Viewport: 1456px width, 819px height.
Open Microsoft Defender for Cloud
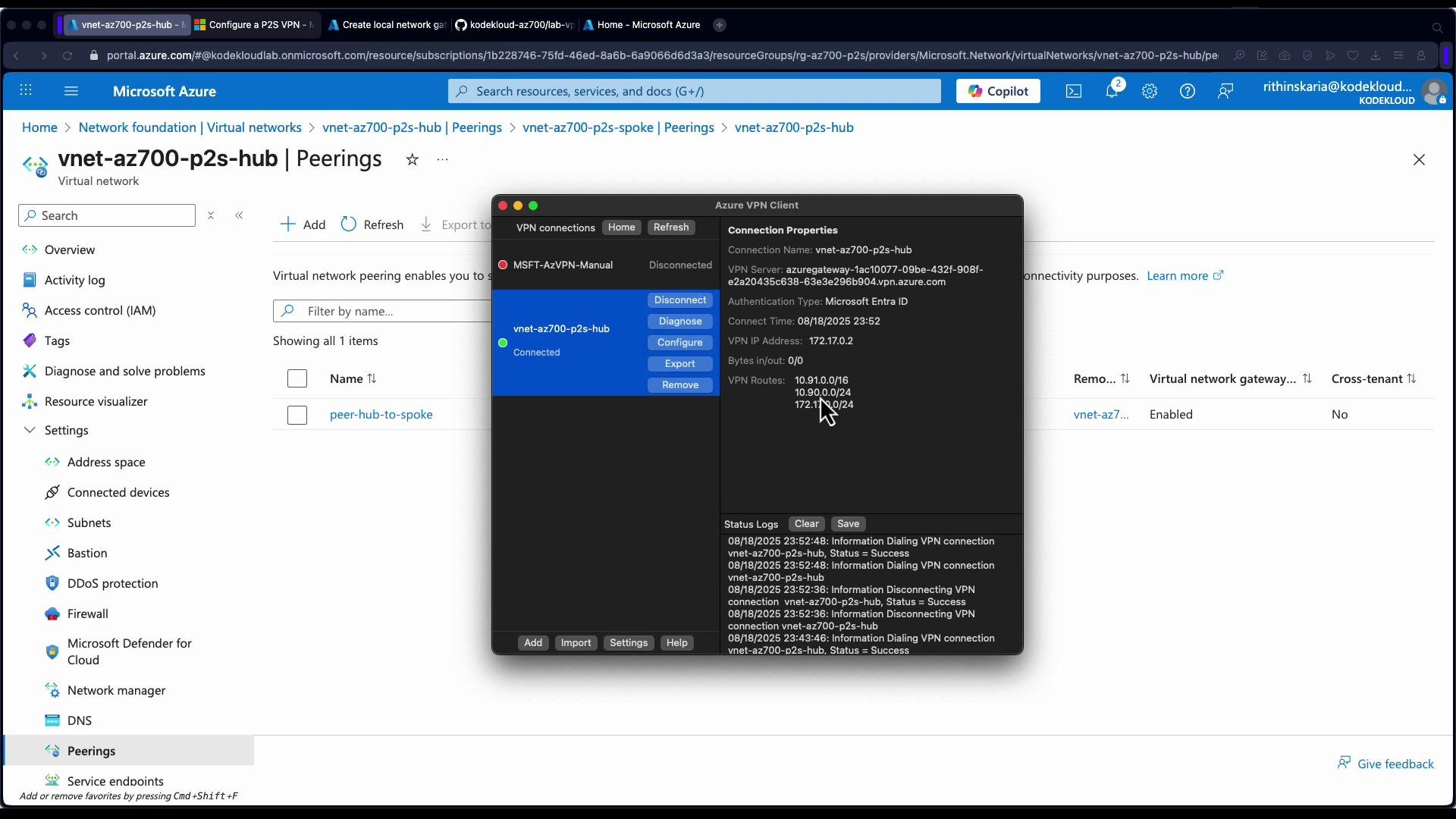coord(129,651)
